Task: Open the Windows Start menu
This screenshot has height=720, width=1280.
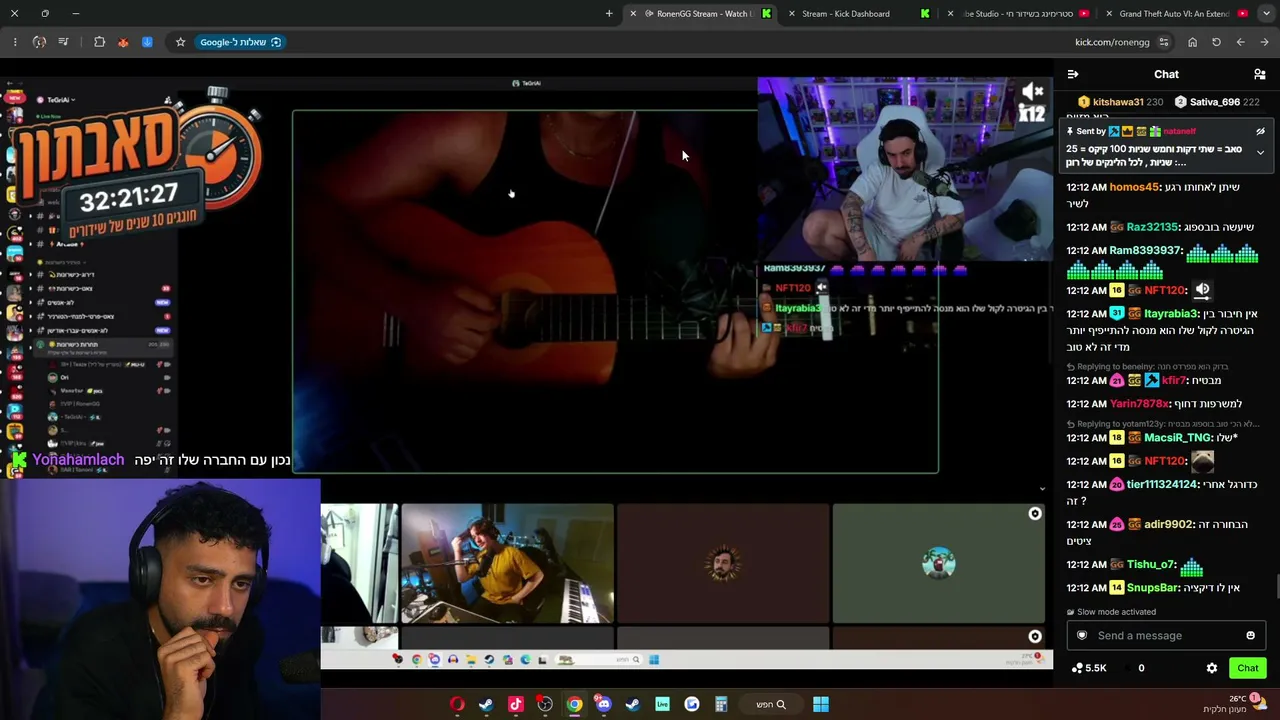Action: [820, 704]
